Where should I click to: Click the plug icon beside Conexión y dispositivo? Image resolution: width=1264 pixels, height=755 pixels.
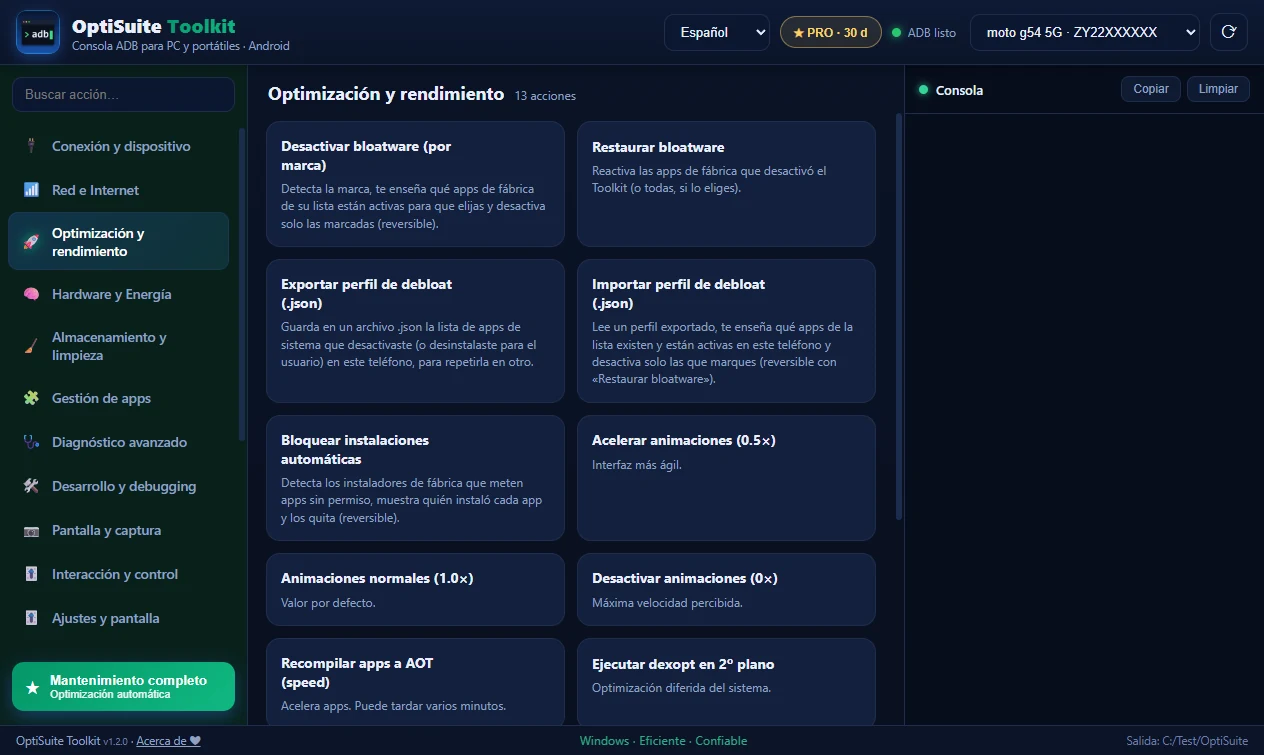[x=31, y=146]
